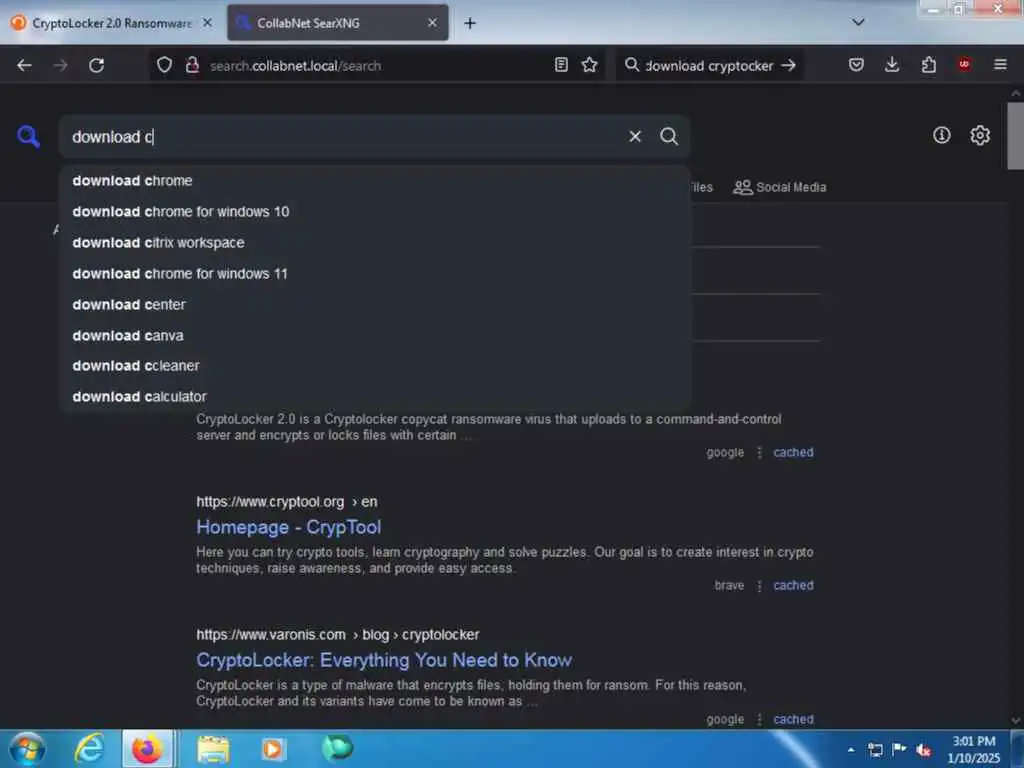Close the CryptoLocker 2.0 Ransomware tab
Screen dimensions: 1024x768
point(207,23)
